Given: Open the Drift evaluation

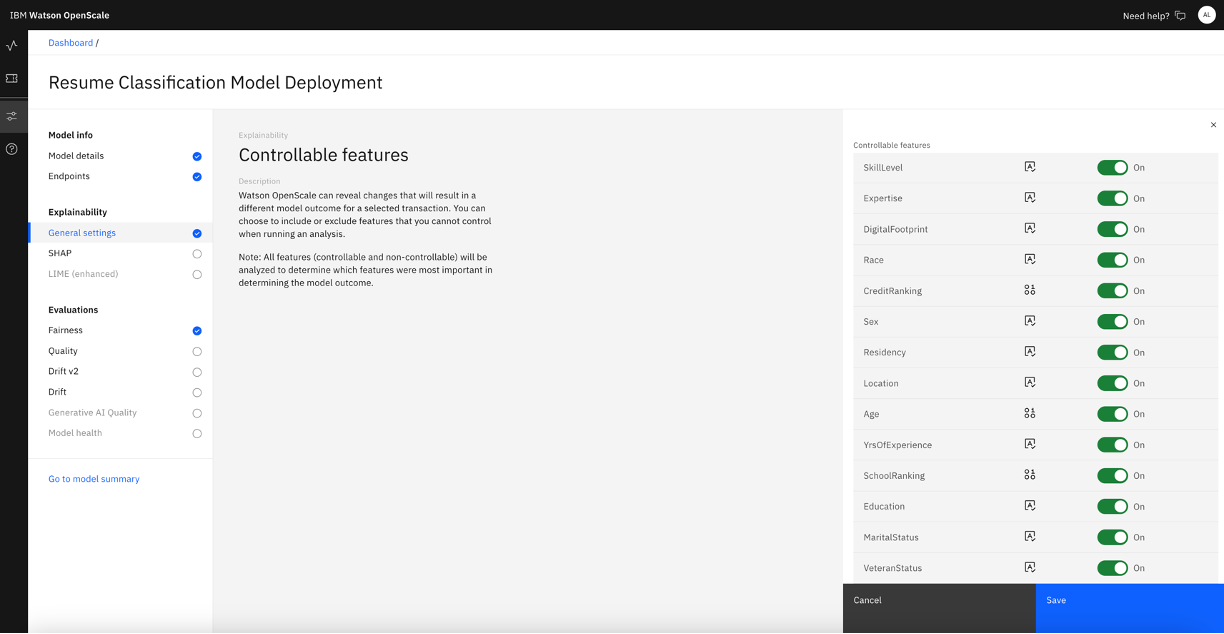Looking at the screenshot, I should pyautogui.click(x=57, y=392).
